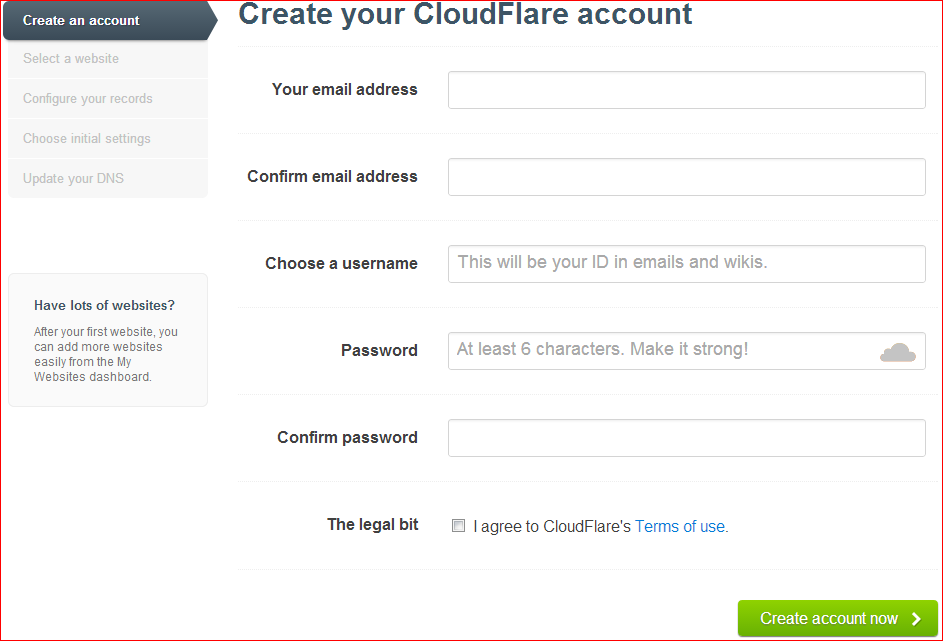
Task: Click the "I agree to CloudFlare's" label text
Action: [x=552, y=526]
